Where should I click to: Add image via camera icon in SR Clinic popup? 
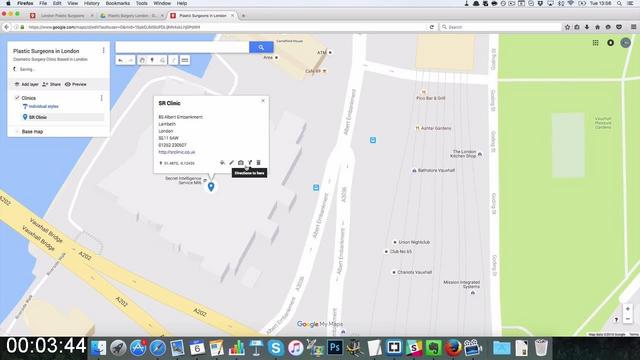[241, 163]
